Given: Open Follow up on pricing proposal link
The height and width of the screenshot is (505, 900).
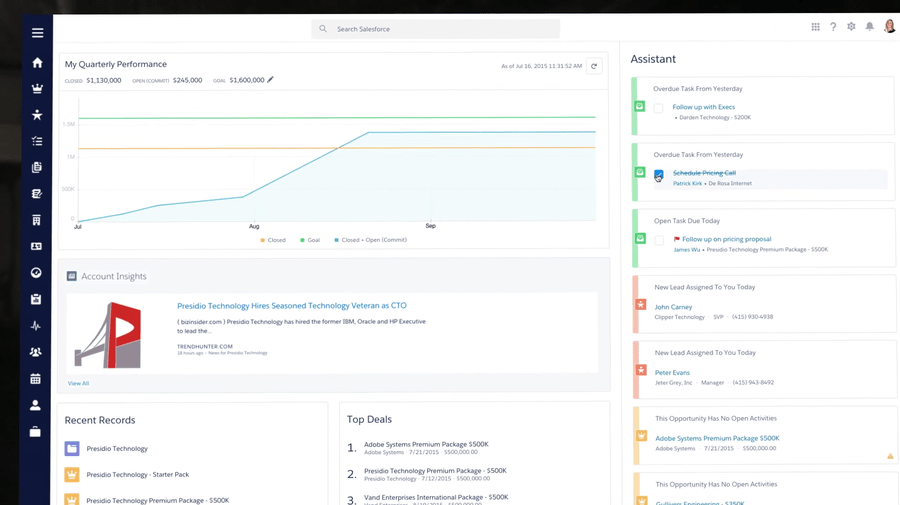Looking at the screenshot, I should (727, 239).
